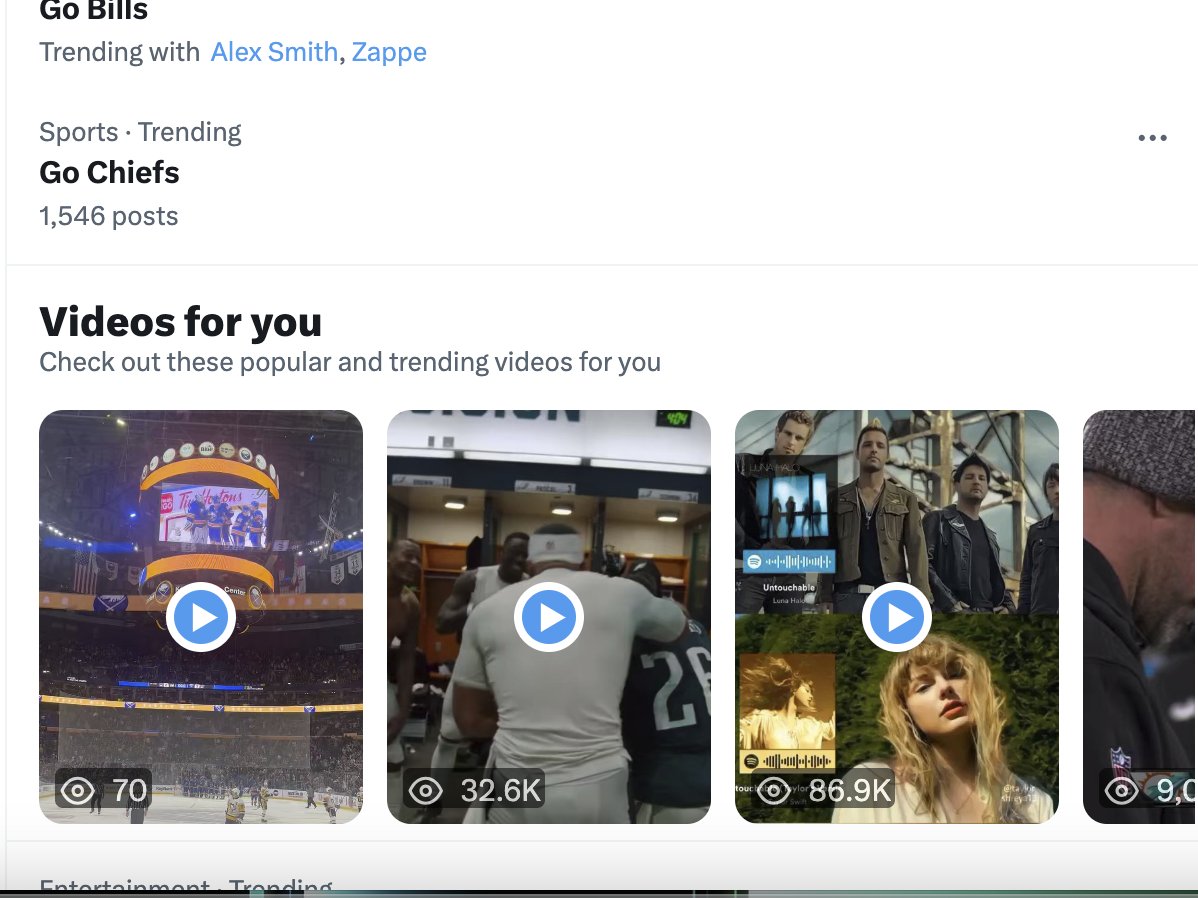This screenshot has height=898, width=1198.
Task: Click the '86.9K' view count
Action: click(850, 790)
